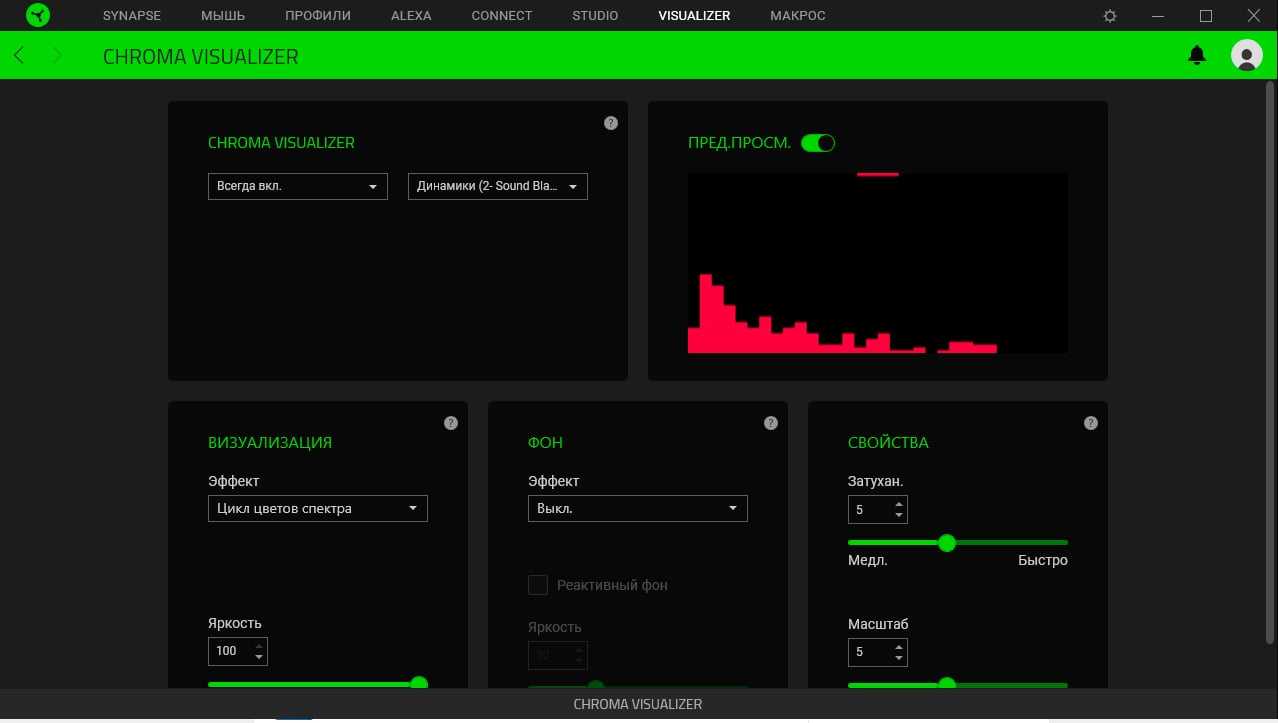Screen dimensions: 1278x723
Task: Click help icon in Визуализация panel
Action: [451, 423]
